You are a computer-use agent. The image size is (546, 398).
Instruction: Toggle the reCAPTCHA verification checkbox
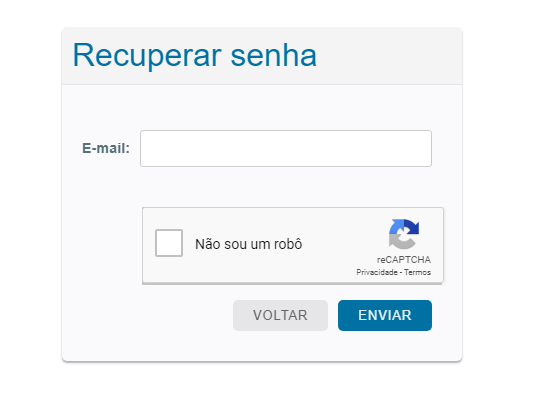tap(169, 243)
